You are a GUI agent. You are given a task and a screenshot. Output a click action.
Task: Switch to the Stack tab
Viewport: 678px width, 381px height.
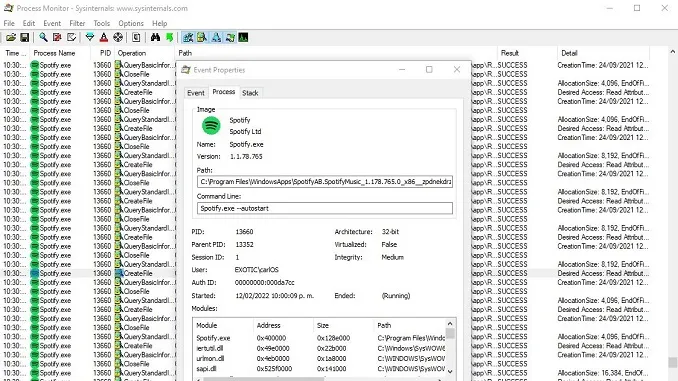[x=250, y=93]
